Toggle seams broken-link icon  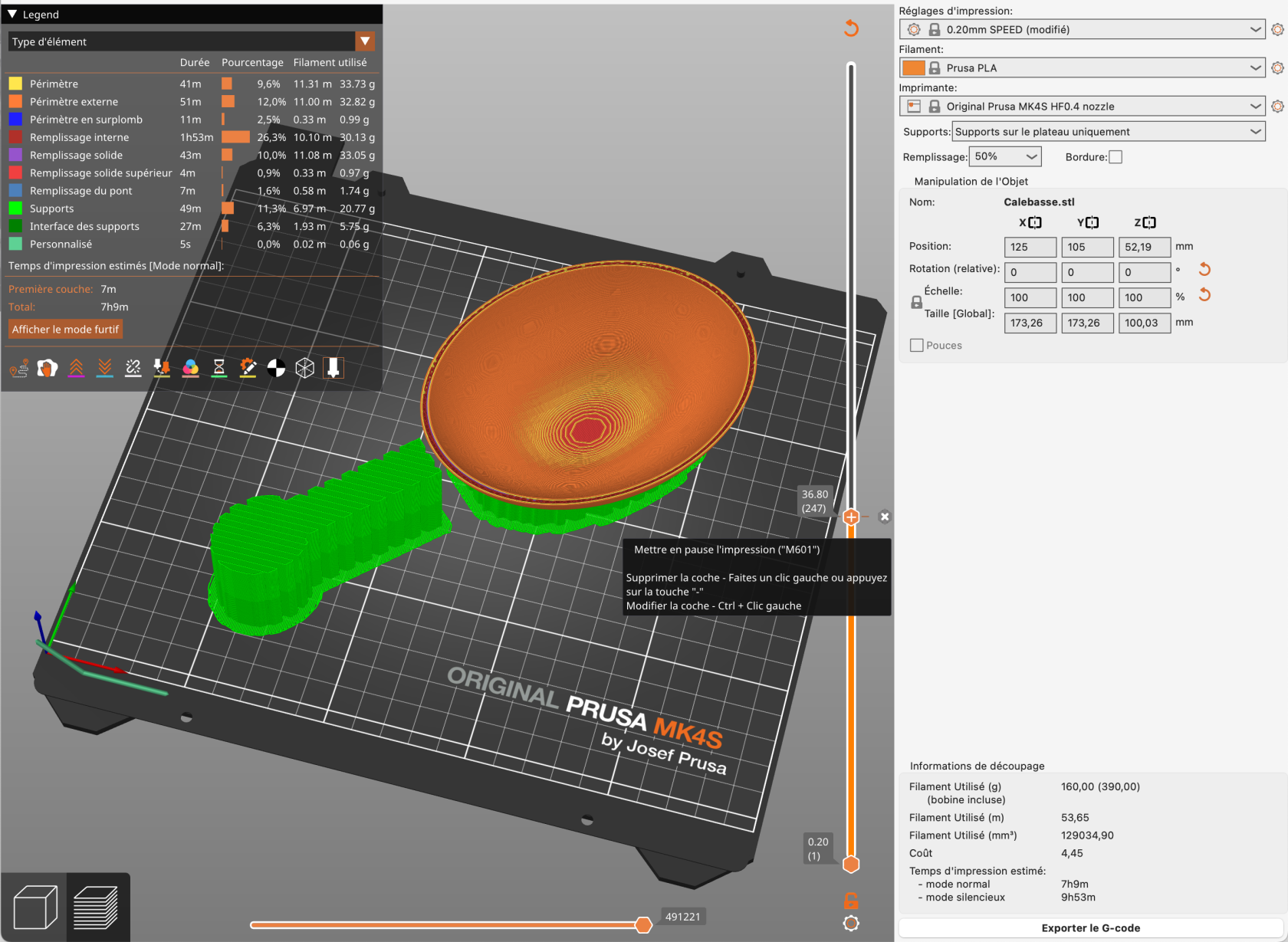(133, 369)
